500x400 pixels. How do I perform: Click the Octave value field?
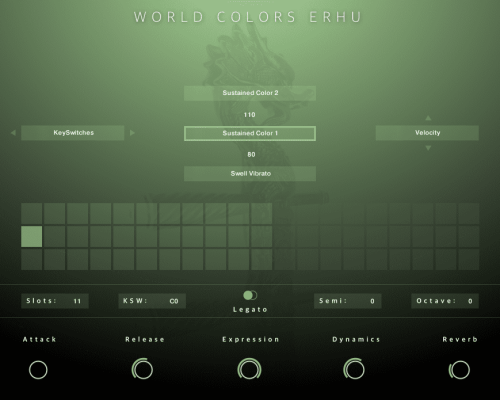click(x=445, y=301)
